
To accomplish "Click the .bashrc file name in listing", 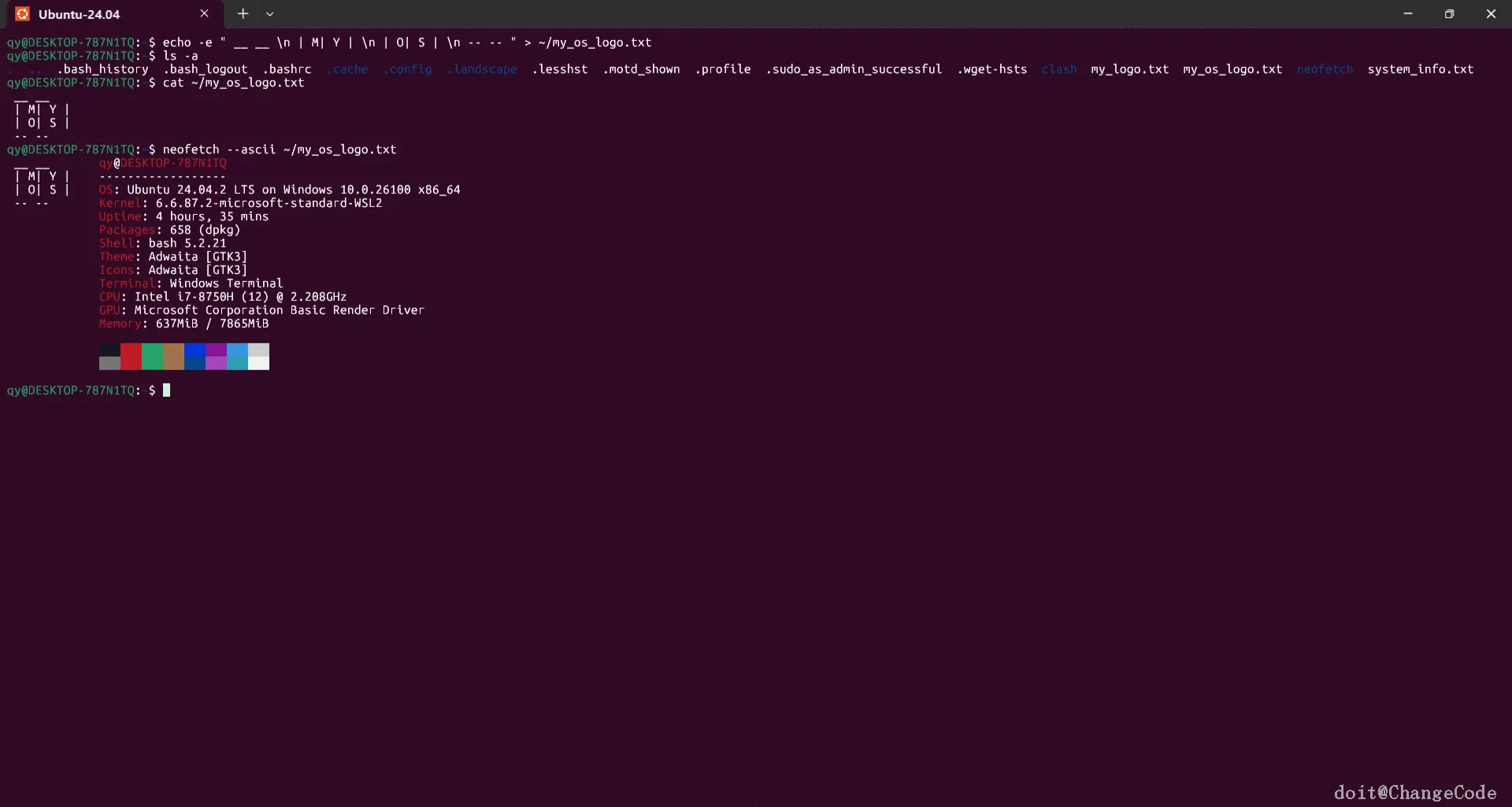I will click(287, 69).
